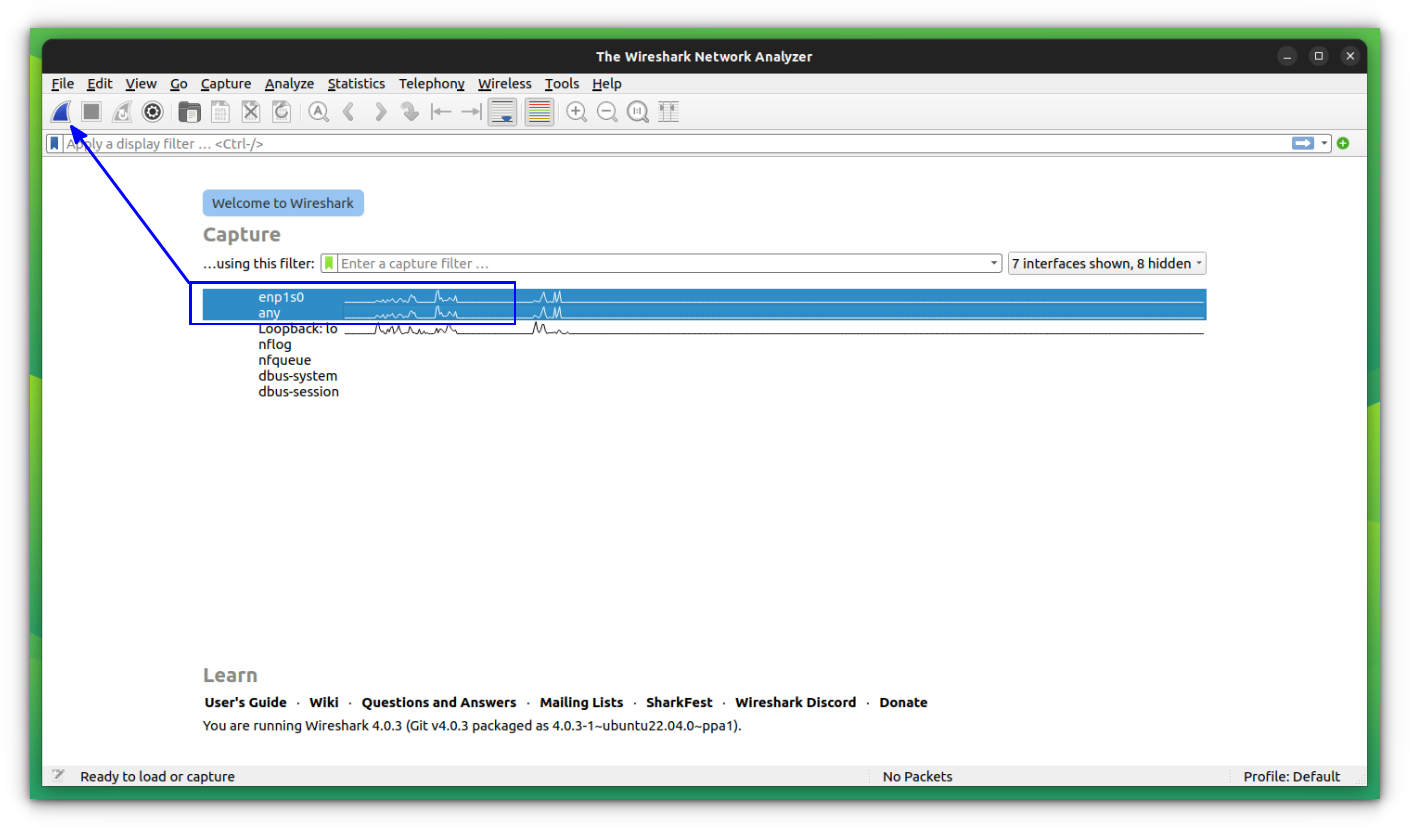Open the Wireless menu

pyautogui.click(x=505, y=84)
